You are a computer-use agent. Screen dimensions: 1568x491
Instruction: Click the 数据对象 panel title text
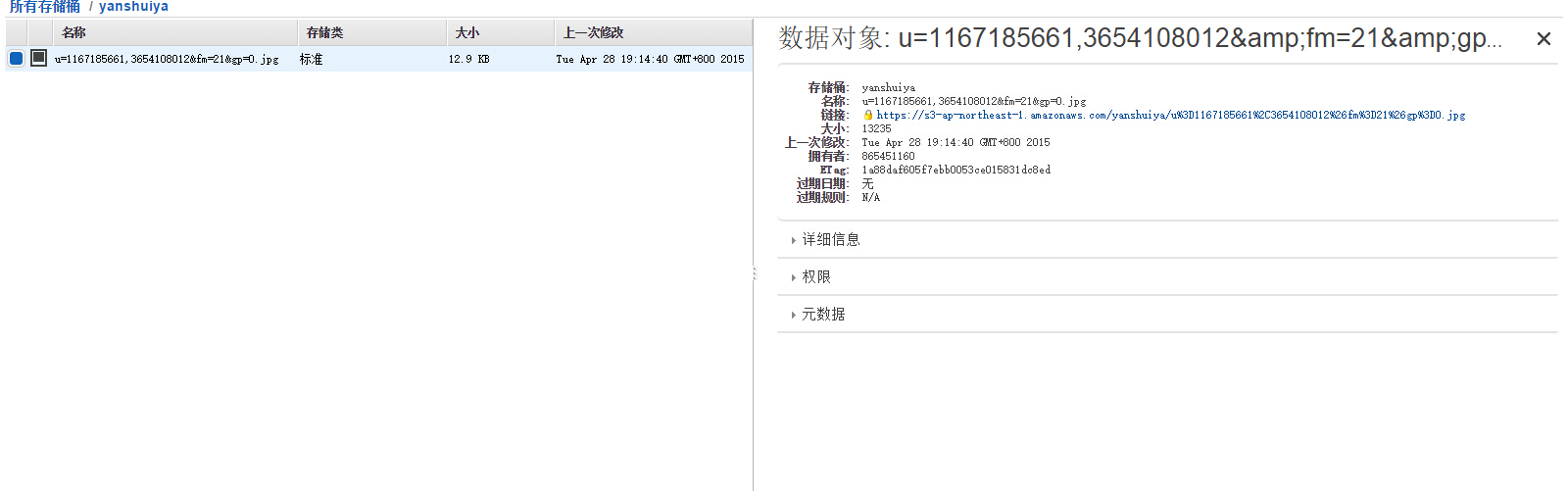pos(1139,38)
